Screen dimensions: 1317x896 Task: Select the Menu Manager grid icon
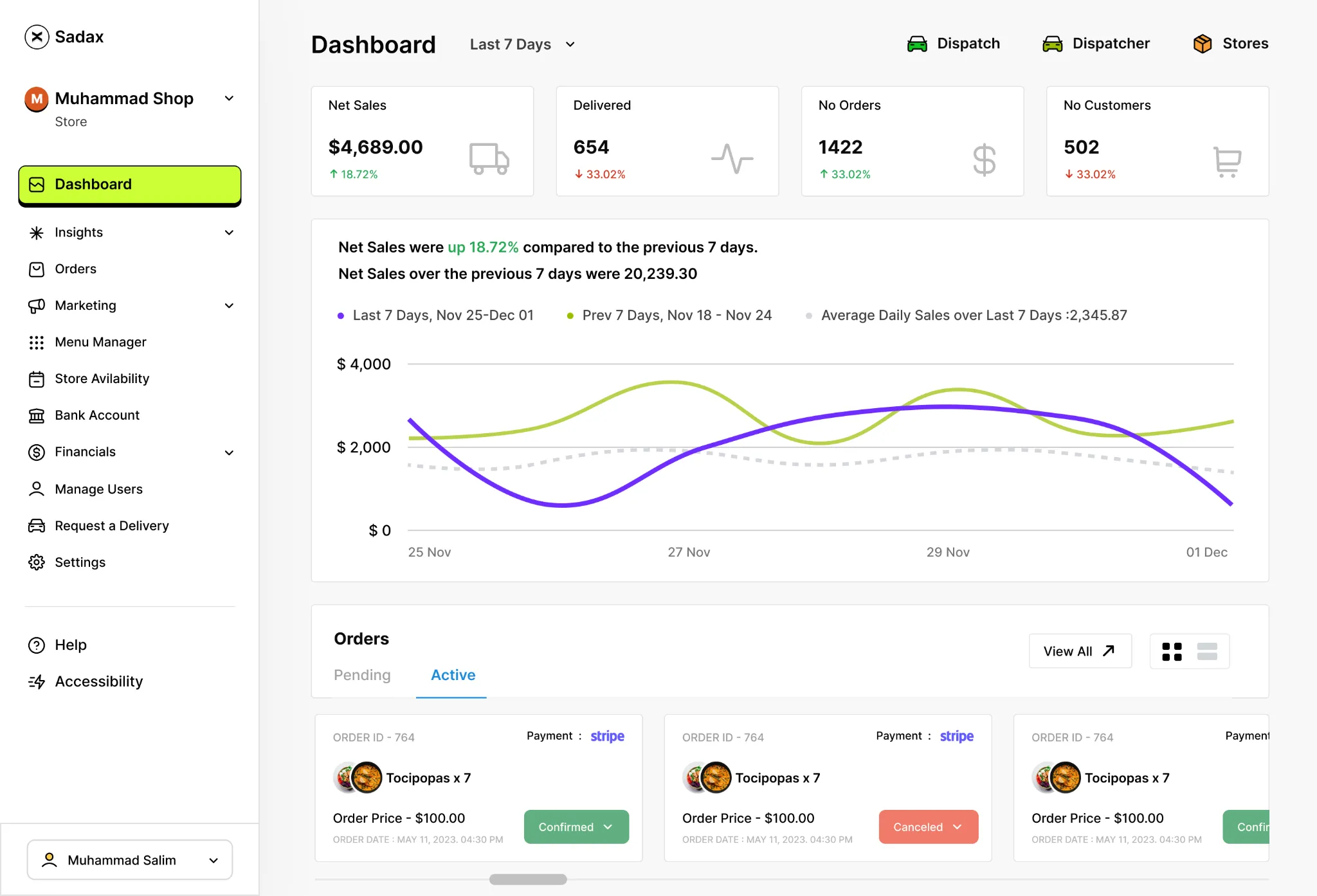click(37, 342)
